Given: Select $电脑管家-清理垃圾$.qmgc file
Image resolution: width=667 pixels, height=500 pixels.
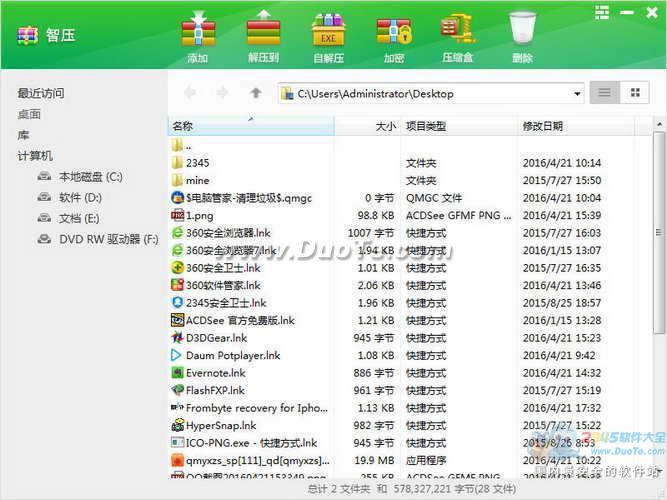Looking at the screenshot, I should 241,198.
